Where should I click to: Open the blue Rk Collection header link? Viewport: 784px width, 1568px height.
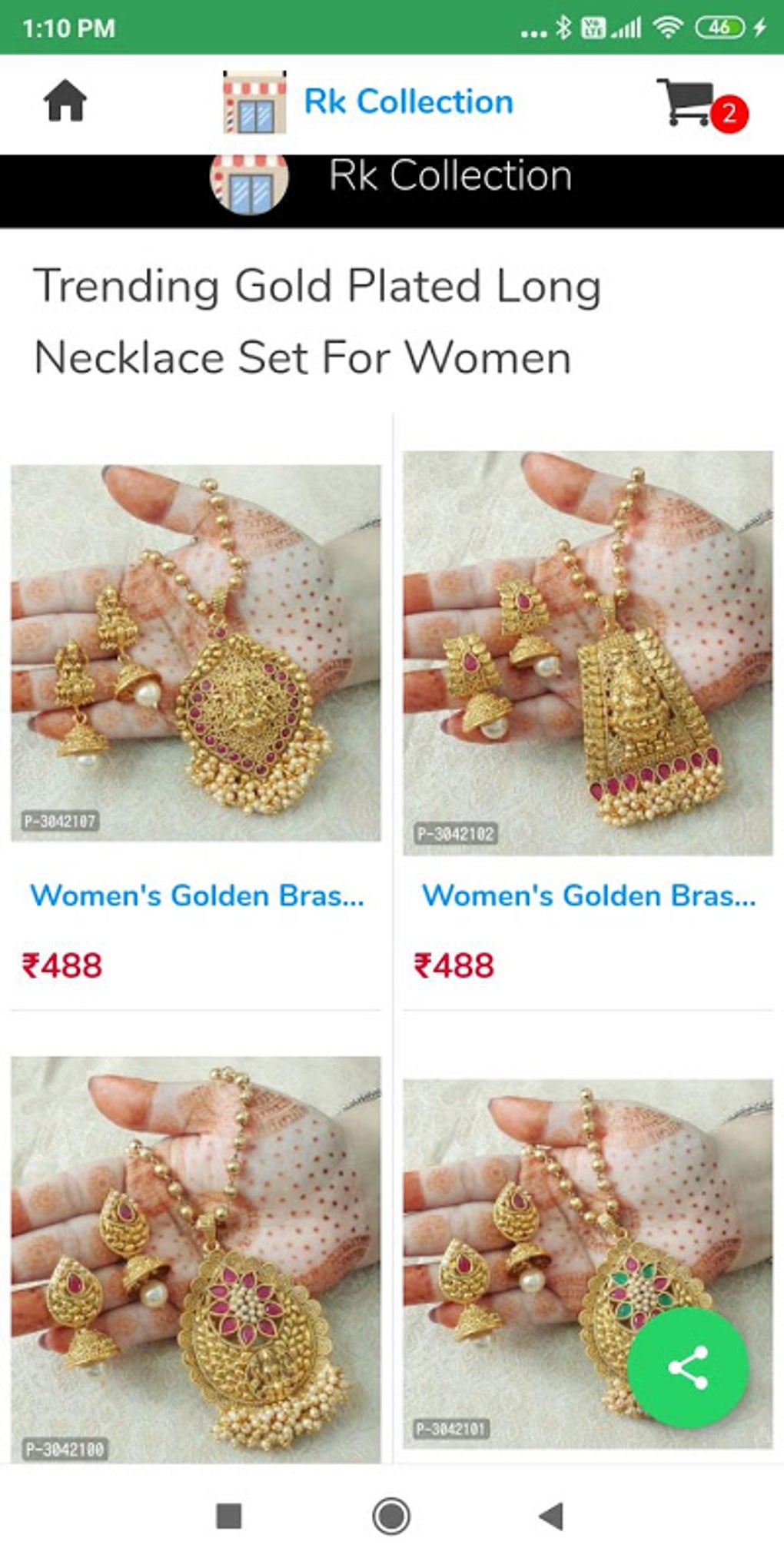tap(408, 101)
